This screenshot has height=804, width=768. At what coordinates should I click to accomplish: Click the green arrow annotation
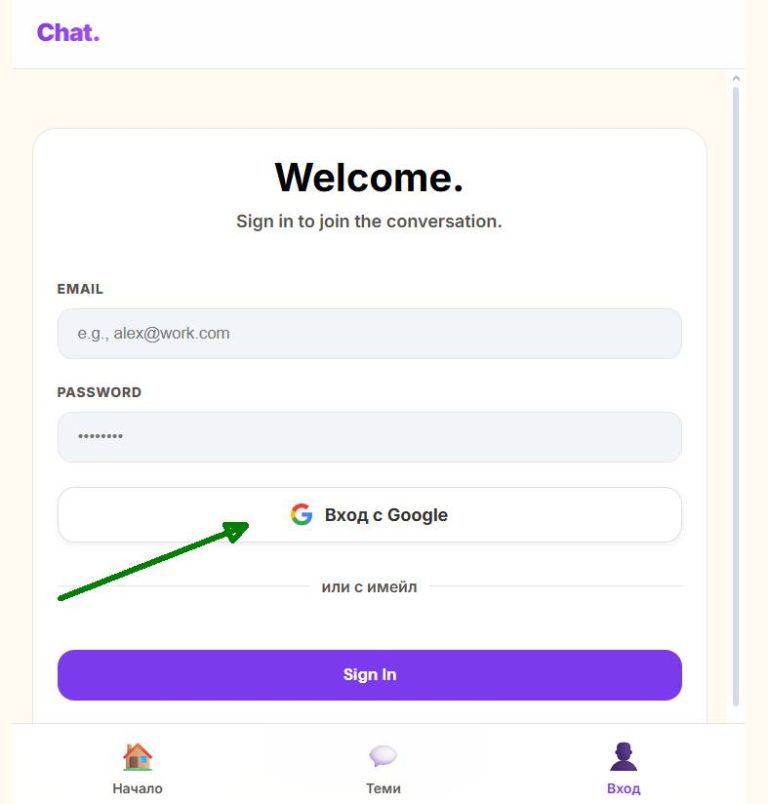tap(153, 560)
